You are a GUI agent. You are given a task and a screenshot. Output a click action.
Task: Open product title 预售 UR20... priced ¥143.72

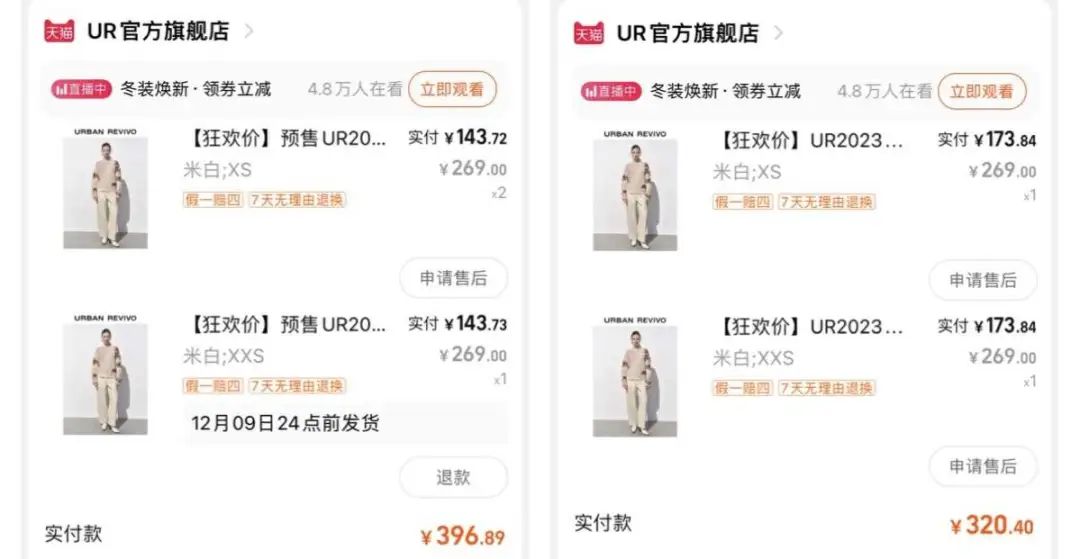point(286,138)
